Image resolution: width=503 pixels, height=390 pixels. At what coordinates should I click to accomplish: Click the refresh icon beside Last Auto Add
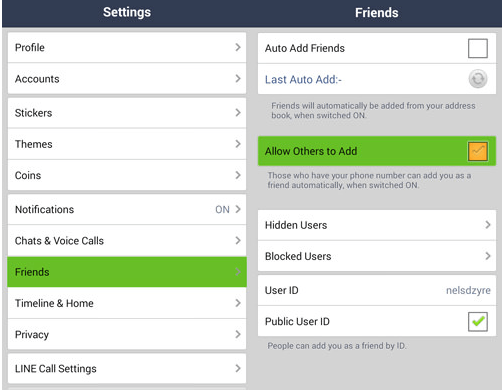pyautogui.click(x=478, y=79)
